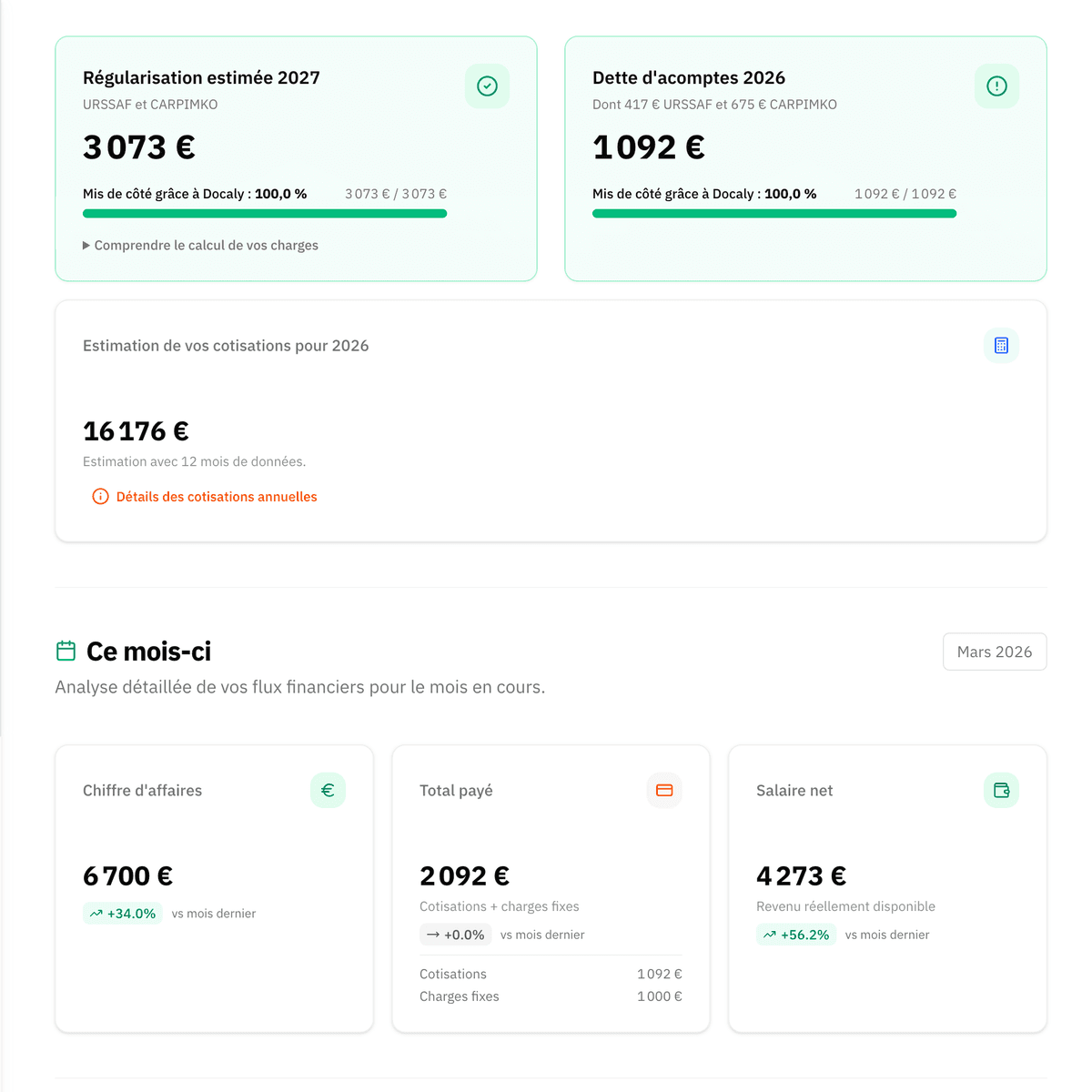The width and height of the screenshot is (1092, 1092).
Task: Click the Dette d'acomptes 2026 progress bar
Action: pos(774,214)
